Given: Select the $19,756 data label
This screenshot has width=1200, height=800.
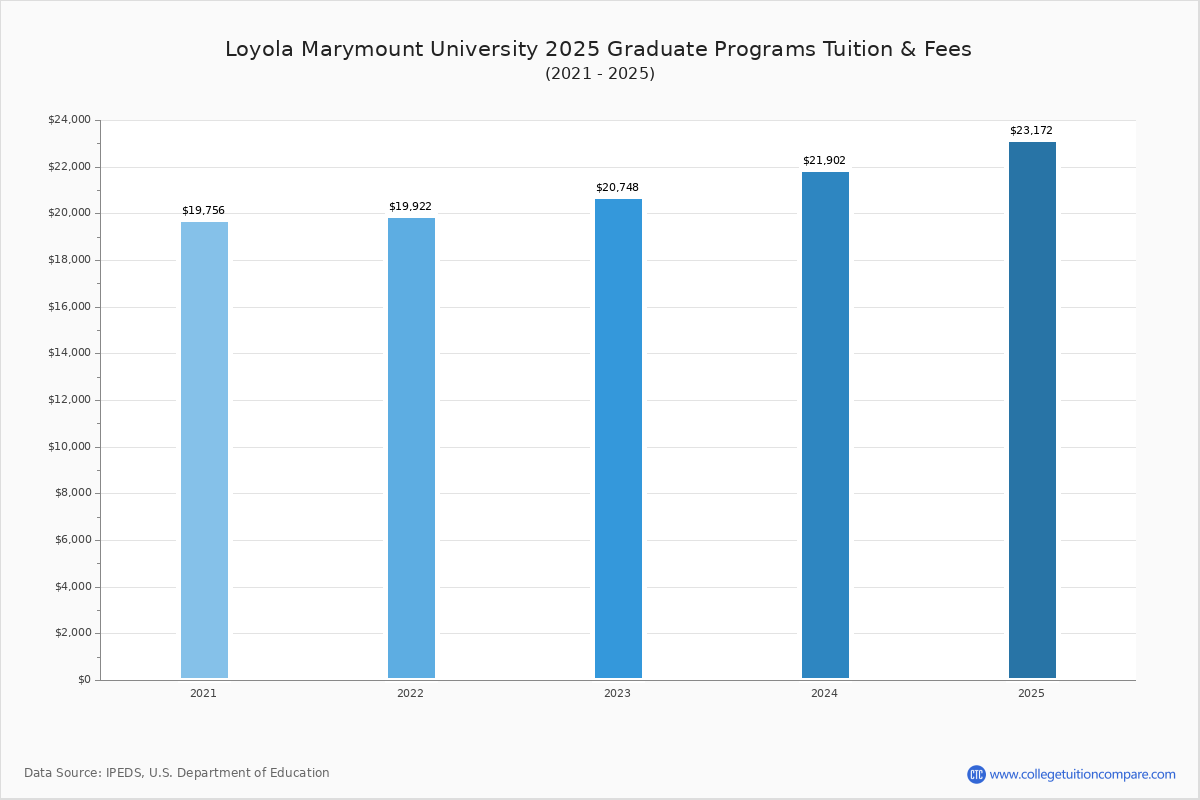Looking at the screenshot, I should tap(203, 211).
